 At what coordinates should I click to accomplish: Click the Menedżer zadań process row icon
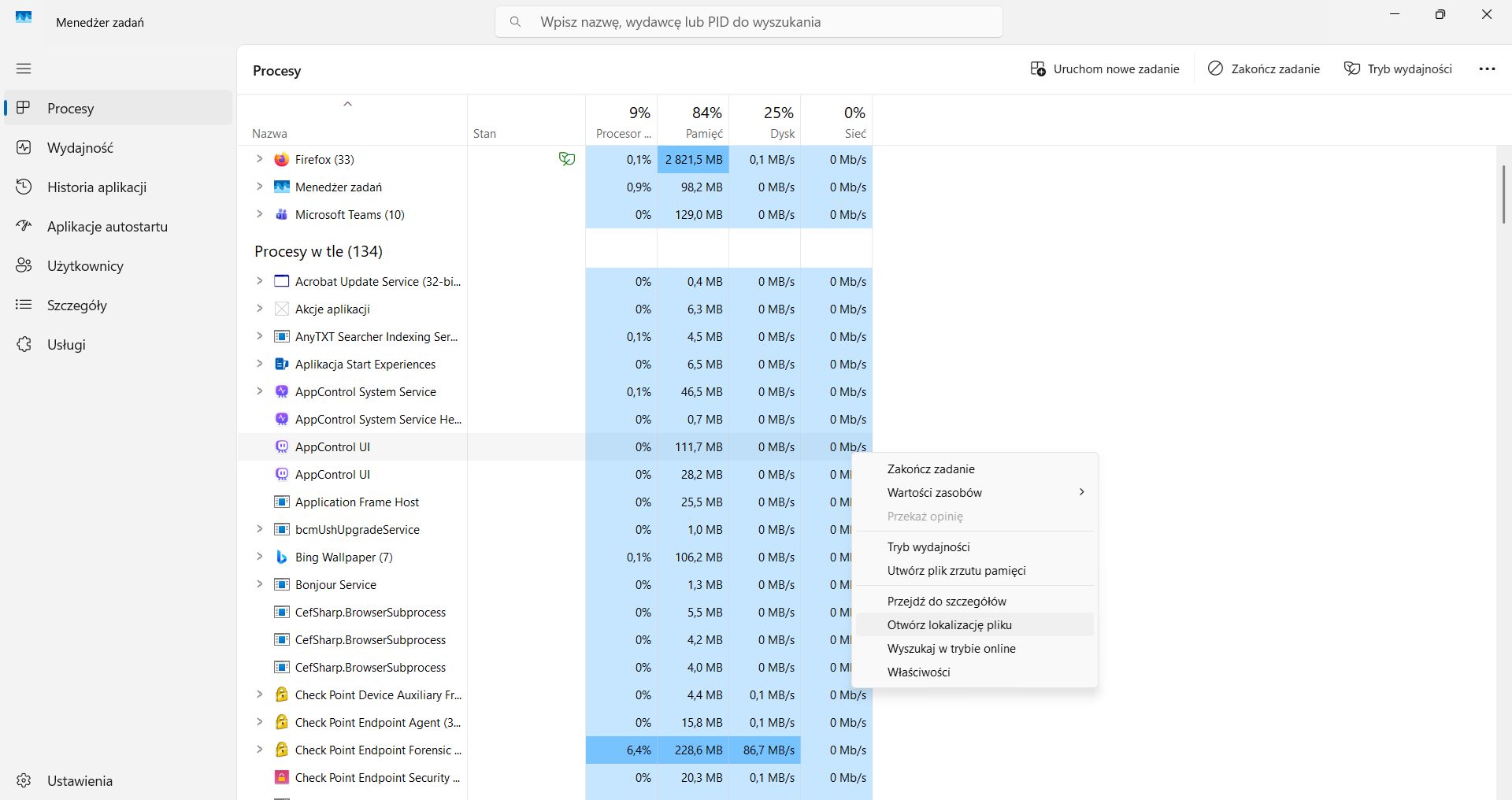point(281,187)
